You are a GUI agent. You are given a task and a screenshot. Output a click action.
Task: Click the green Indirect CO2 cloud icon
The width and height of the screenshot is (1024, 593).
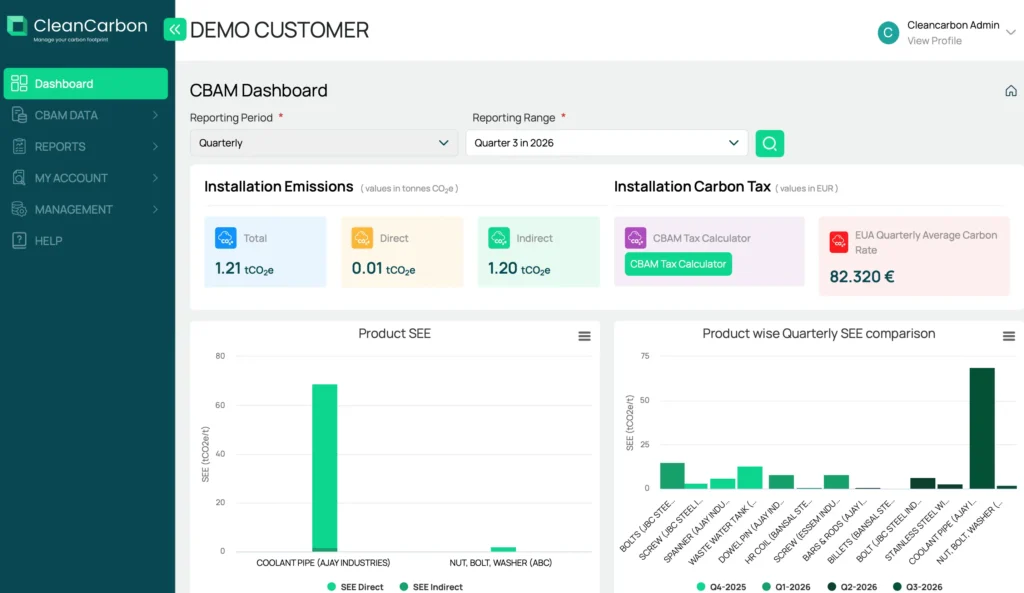pyautogui.click(x=498, y=238)
